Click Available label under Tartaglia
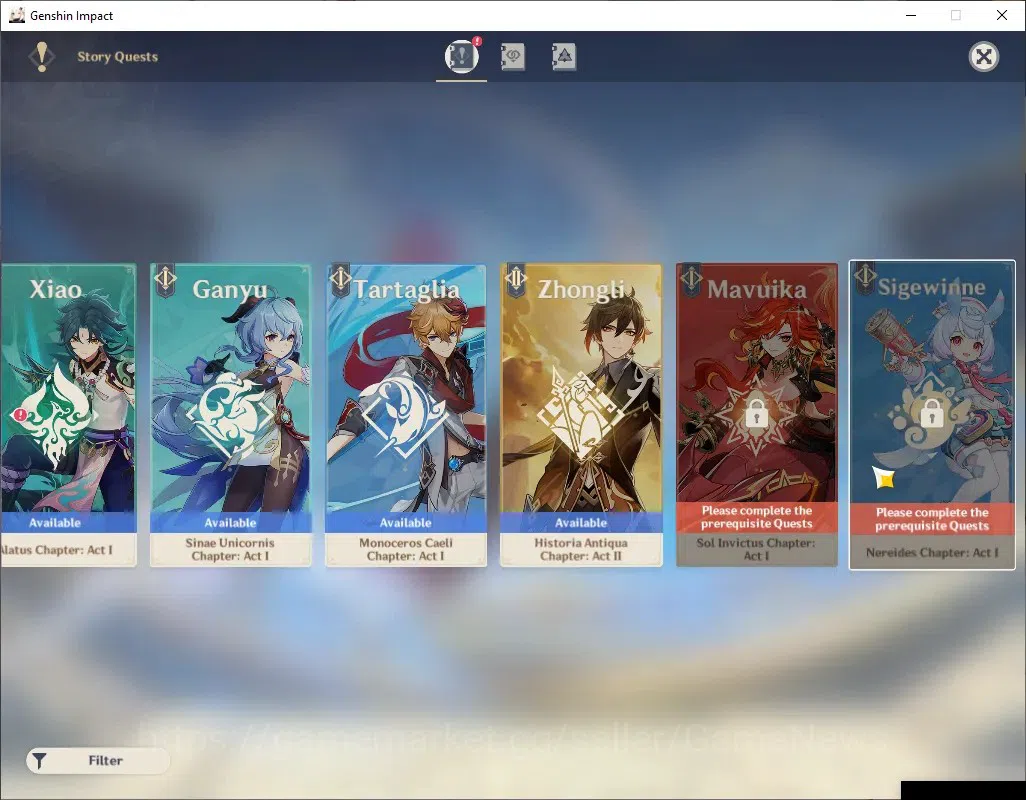 [x=406, y=523]
